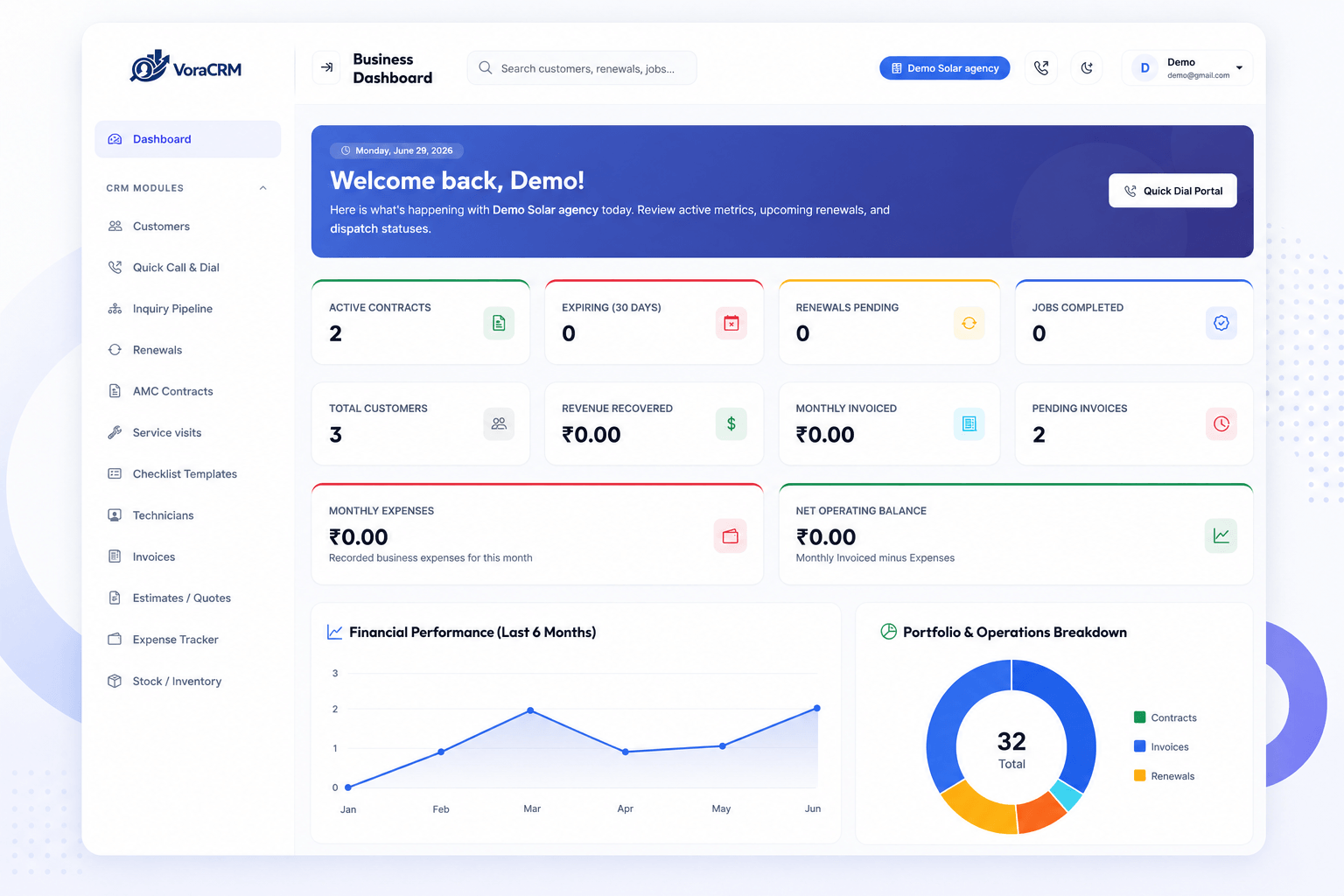Open Invoices module
Viewport: 1344px width, 896px height.
(187, 556)
